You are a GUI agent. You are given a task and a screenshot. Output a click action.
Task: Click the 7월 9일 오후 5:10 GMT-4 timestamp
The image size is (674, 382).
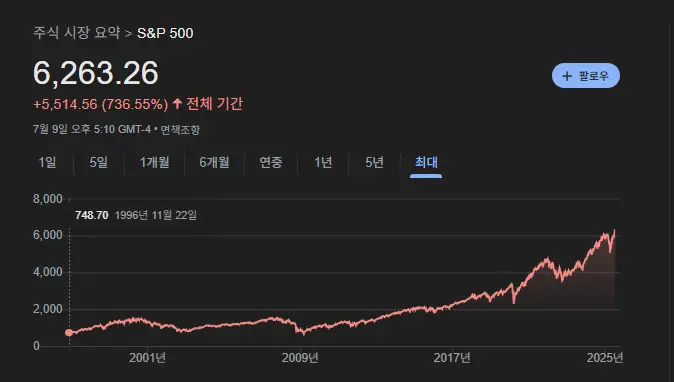[x=92, y=129]
